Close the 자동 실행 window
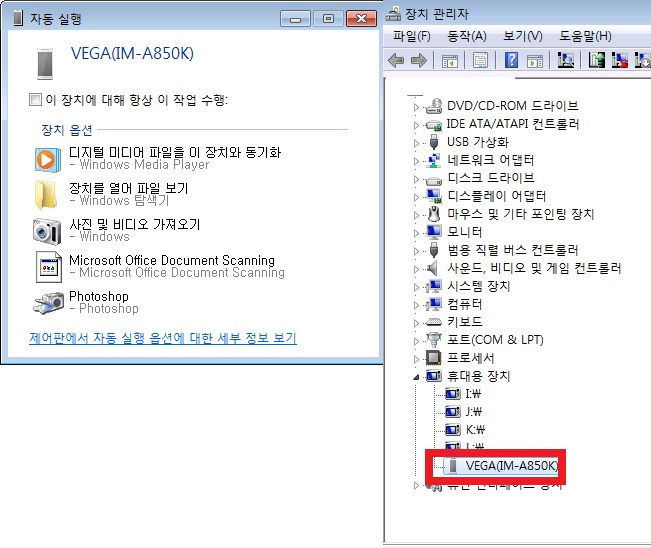 pos(361,19)
